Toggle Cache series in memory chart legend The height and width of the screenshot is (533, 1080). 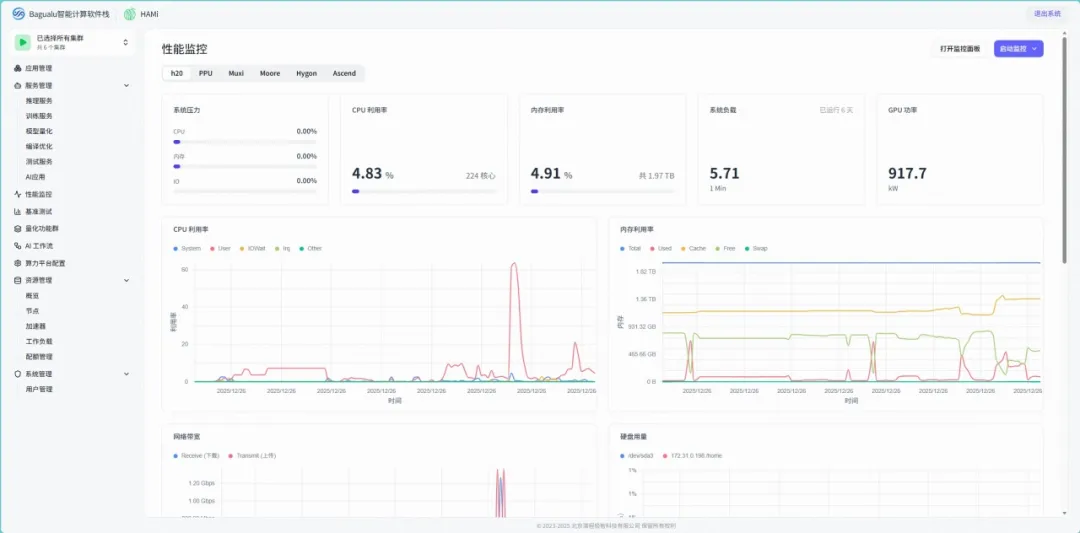(692, 248)
